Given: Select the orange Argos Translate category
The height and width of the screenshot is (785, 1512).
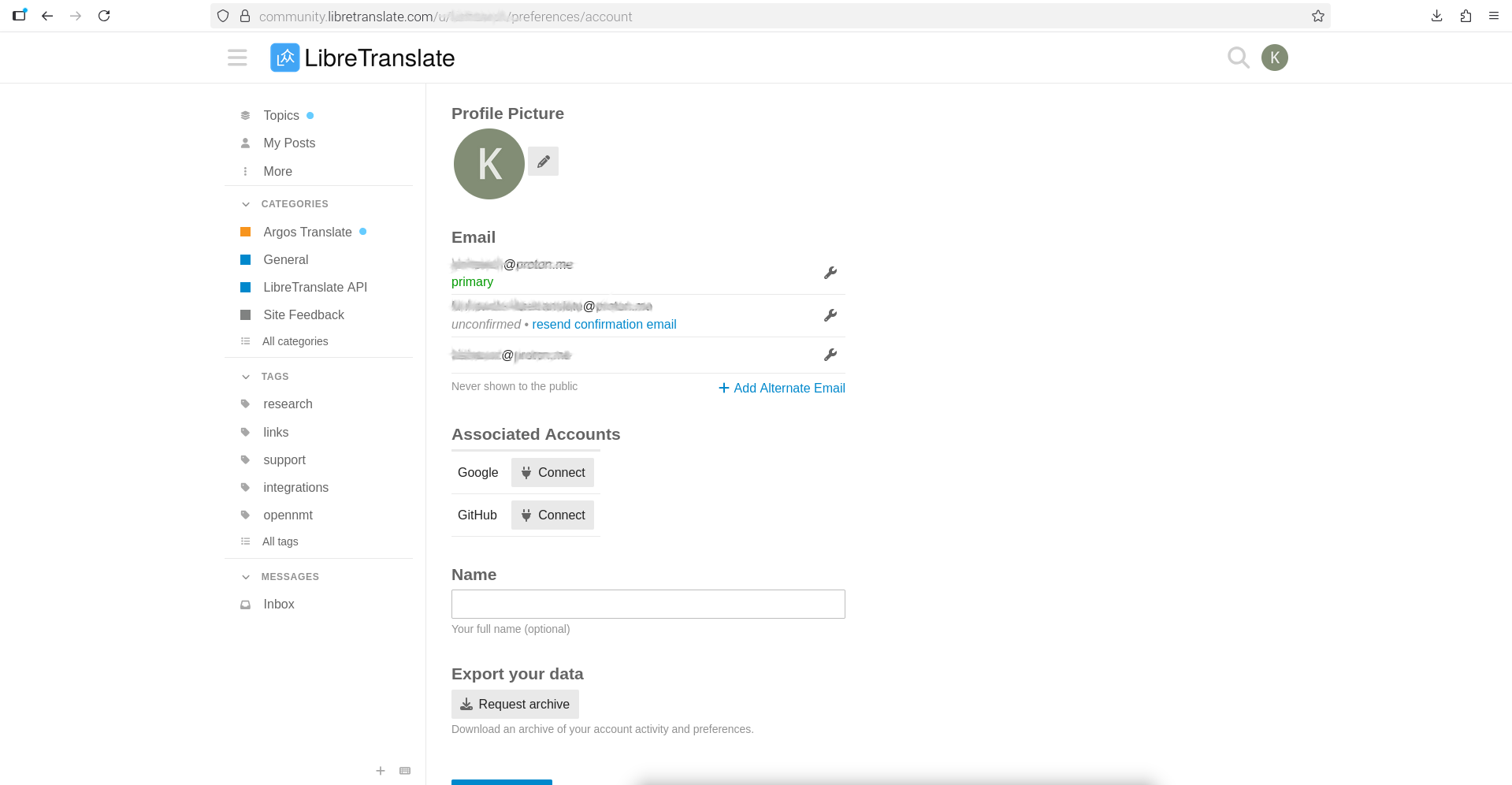Looking at the screenshot, I should click(x=306, y=233).
